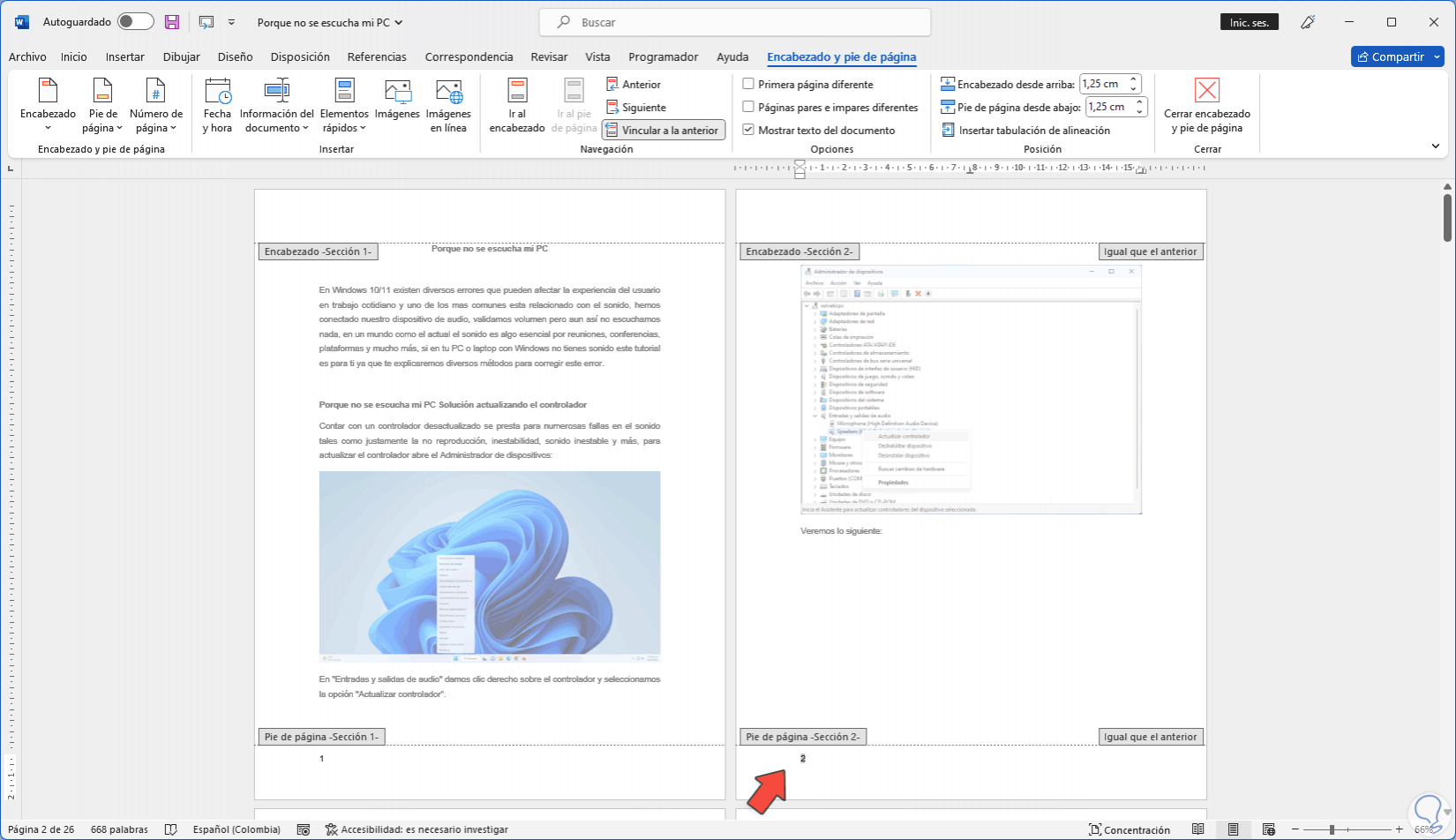The width and height of the screenshot is (1456, 840).
Task: Save the document with the disk icon
Action: (x=172, y=22)
